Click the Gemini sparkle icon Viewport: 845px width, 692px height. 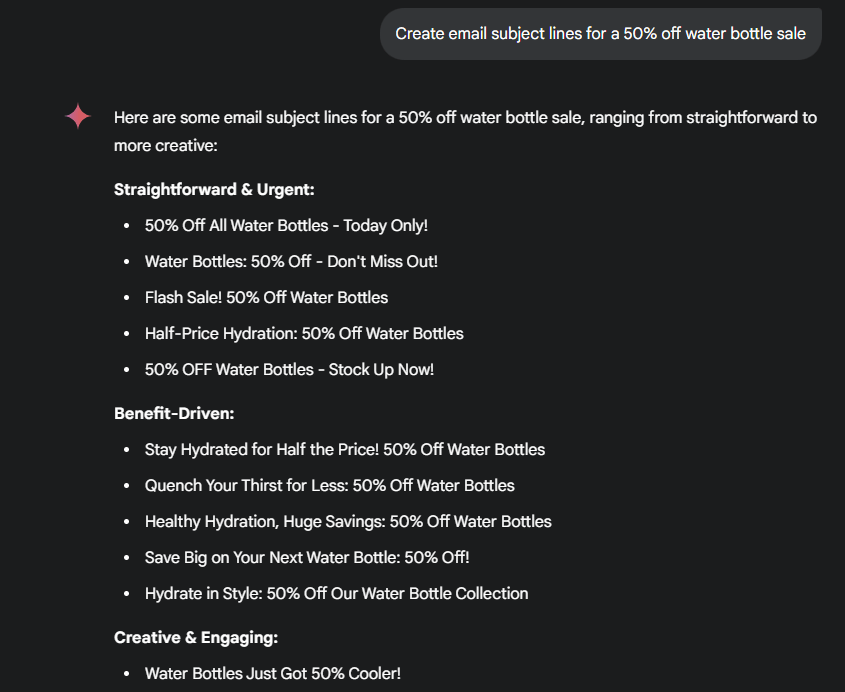(x=78, y=117)
